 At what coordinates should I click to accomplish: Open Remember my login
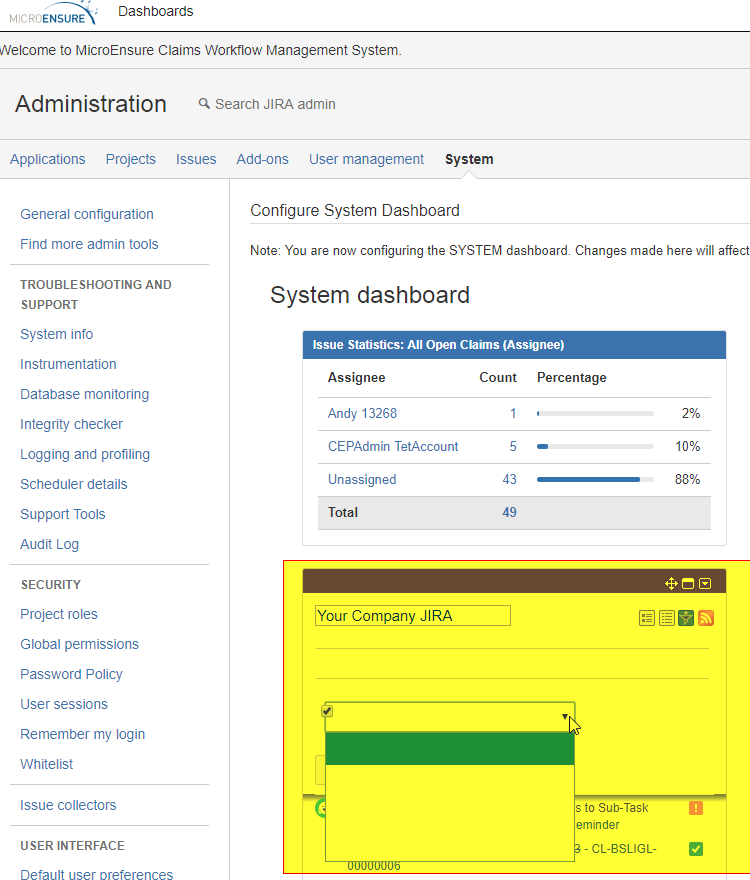point(83,734)
